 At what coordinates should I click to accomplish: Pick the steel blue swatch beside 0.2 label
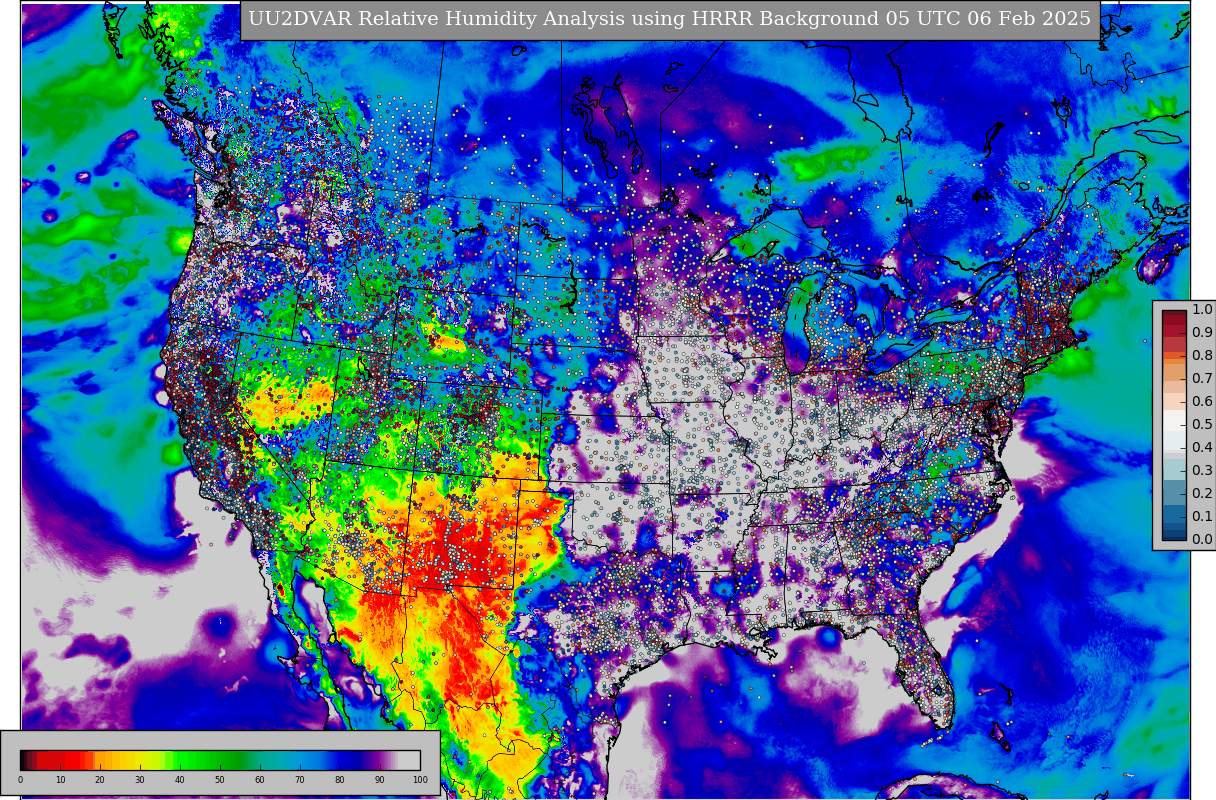pyautogui.click(x=1174, y=492)
